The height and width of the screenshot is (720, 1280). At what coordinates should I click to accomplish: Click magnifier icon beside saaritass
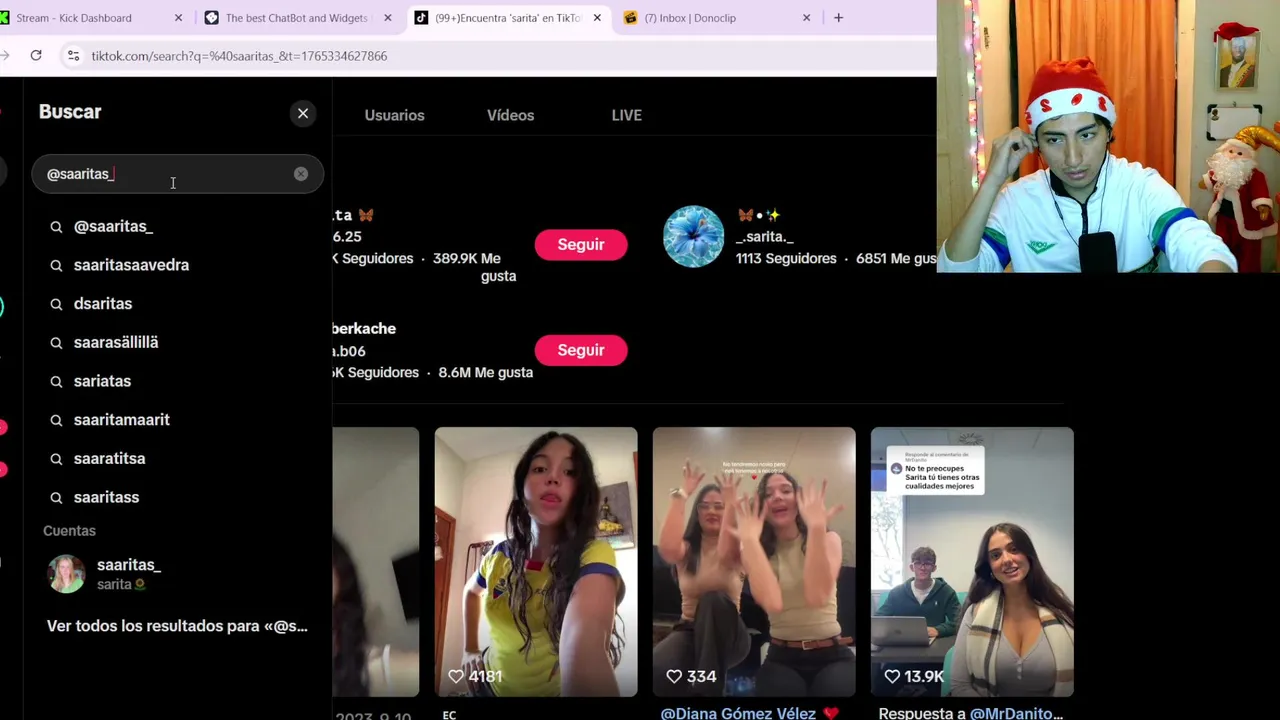click(56, 497)
